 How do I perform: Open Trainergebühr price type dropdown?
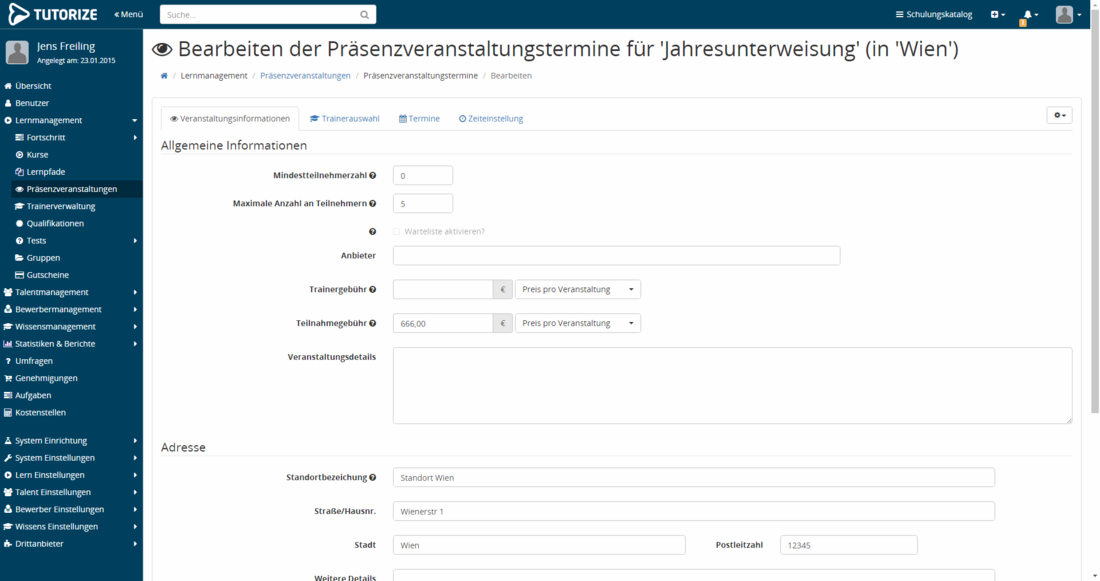577,289
